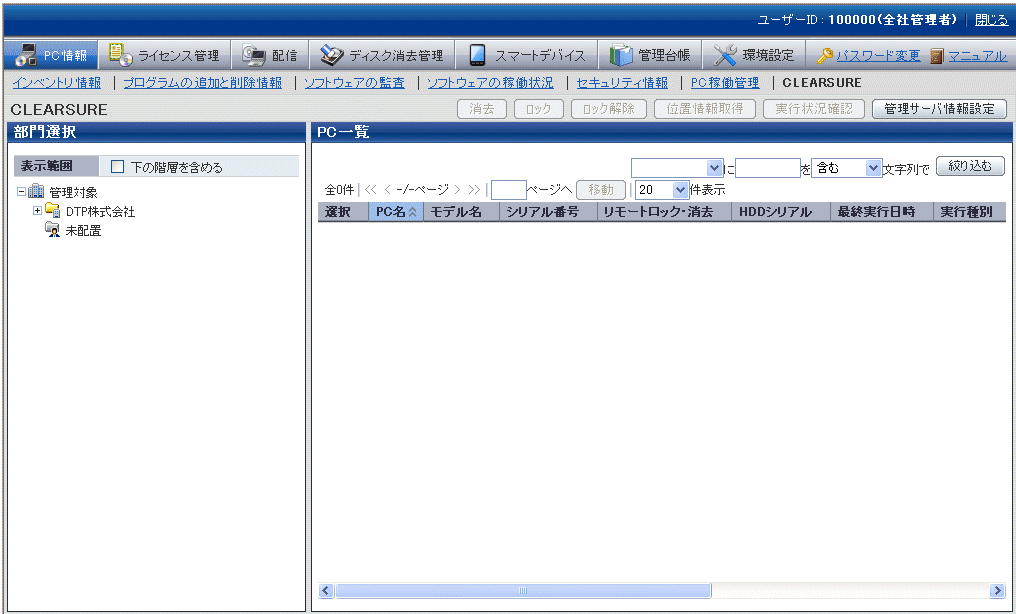Toggle 下の階層を含める checkbox
Screen dimensions: 1016x614
(117, 167)
